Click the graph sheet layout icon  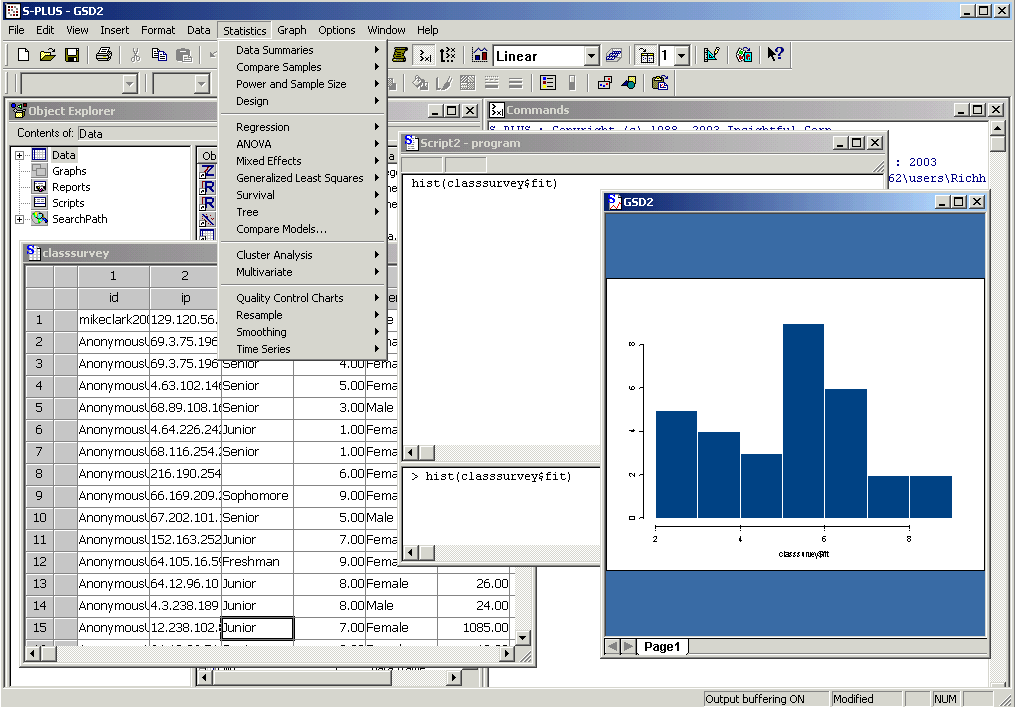(x=645, y=56)
